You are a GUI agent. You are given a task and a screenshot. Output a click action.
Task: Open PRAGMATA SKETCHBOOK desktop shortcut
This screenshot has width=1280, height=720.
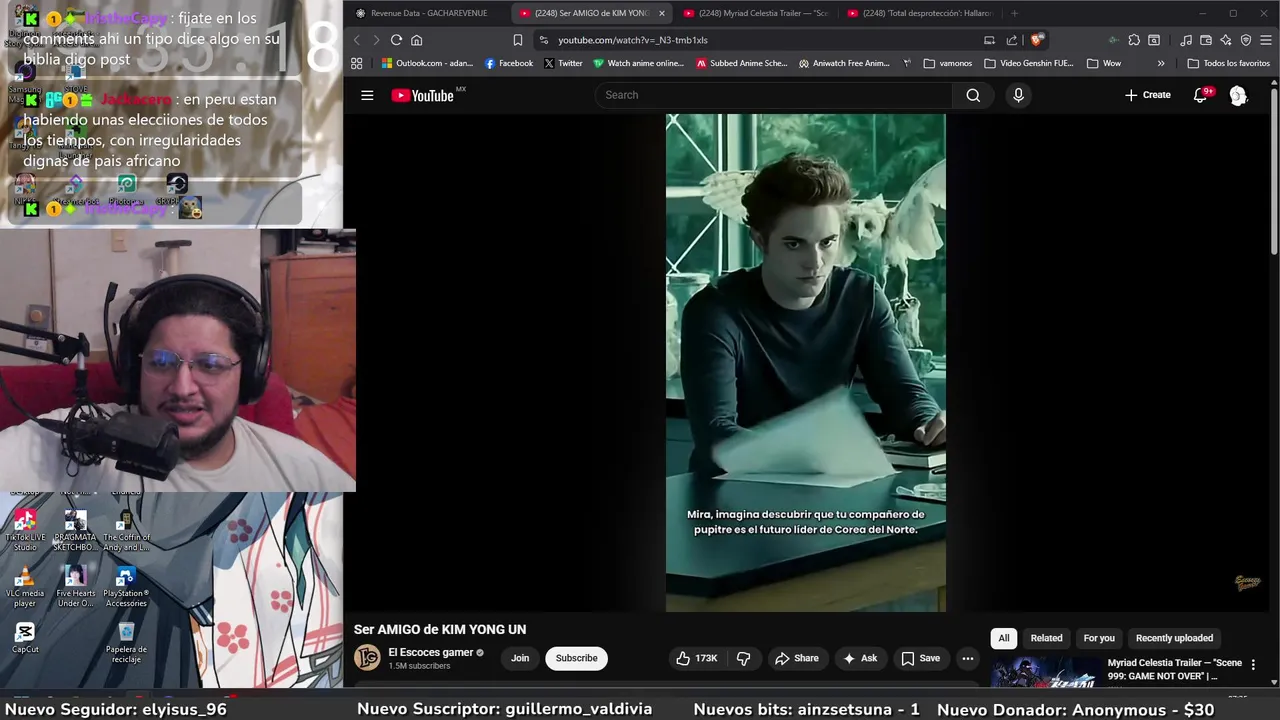coord(75,530)
